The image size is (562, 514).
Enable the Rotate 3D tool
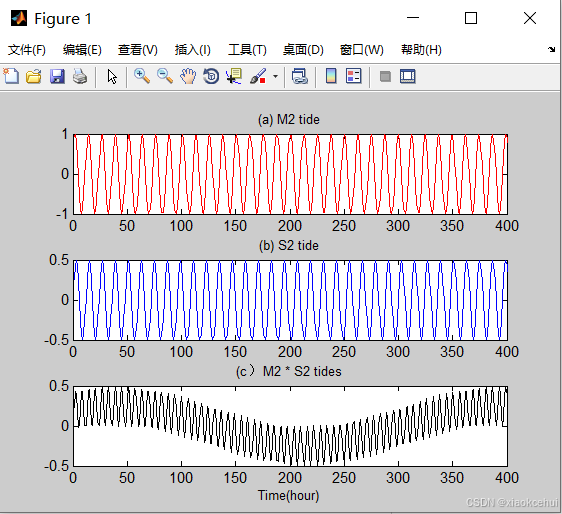pyautogui.click(x=211, y=76)
